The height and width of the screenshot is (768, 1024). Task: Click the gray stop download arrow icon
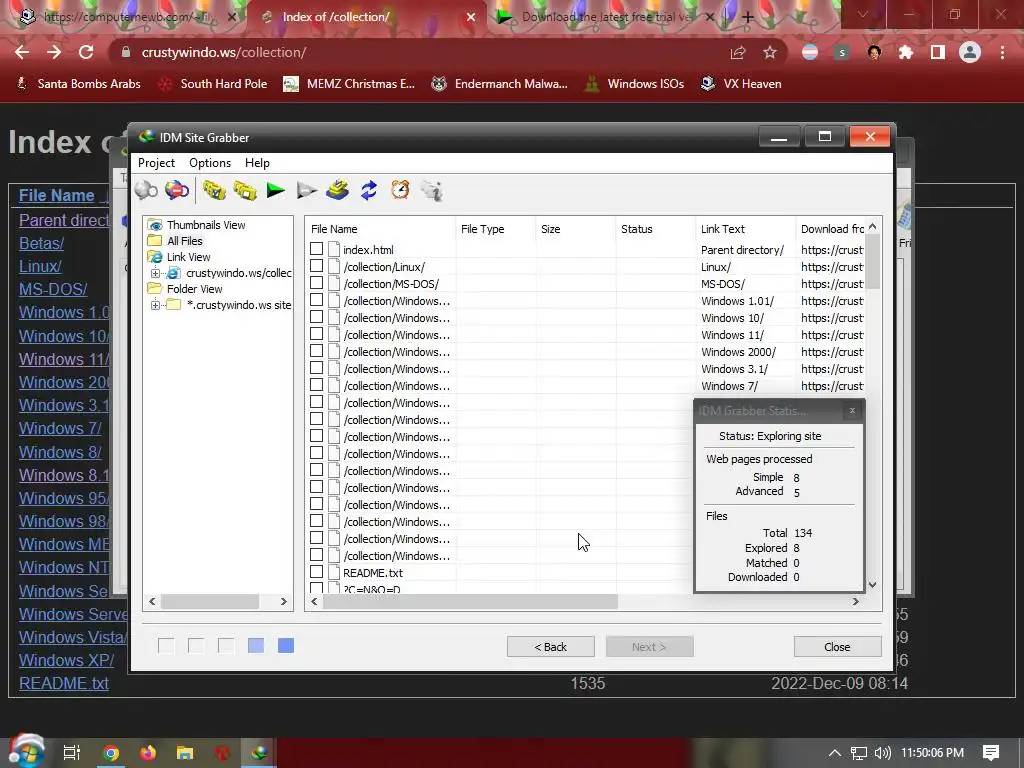click(306, 191)
